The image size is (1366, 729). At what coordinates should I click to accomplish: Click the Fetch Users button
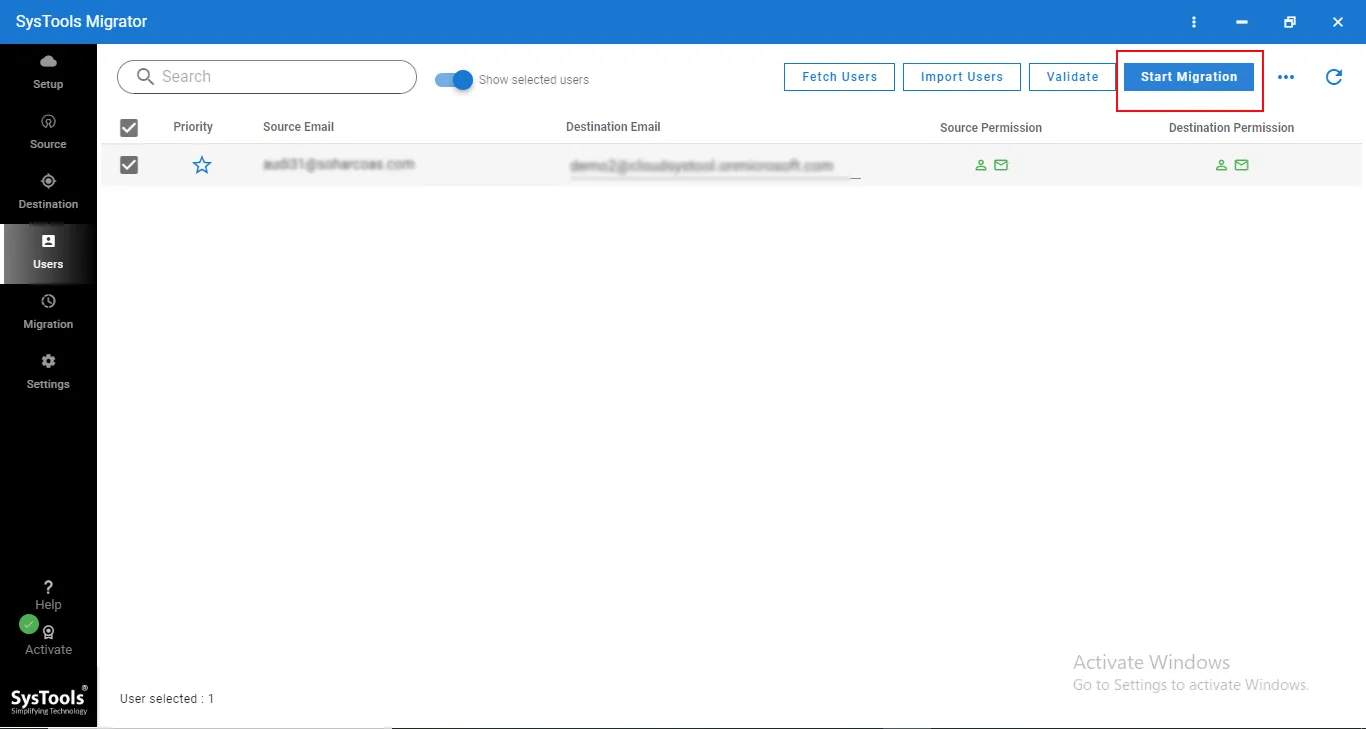point(839,77)
